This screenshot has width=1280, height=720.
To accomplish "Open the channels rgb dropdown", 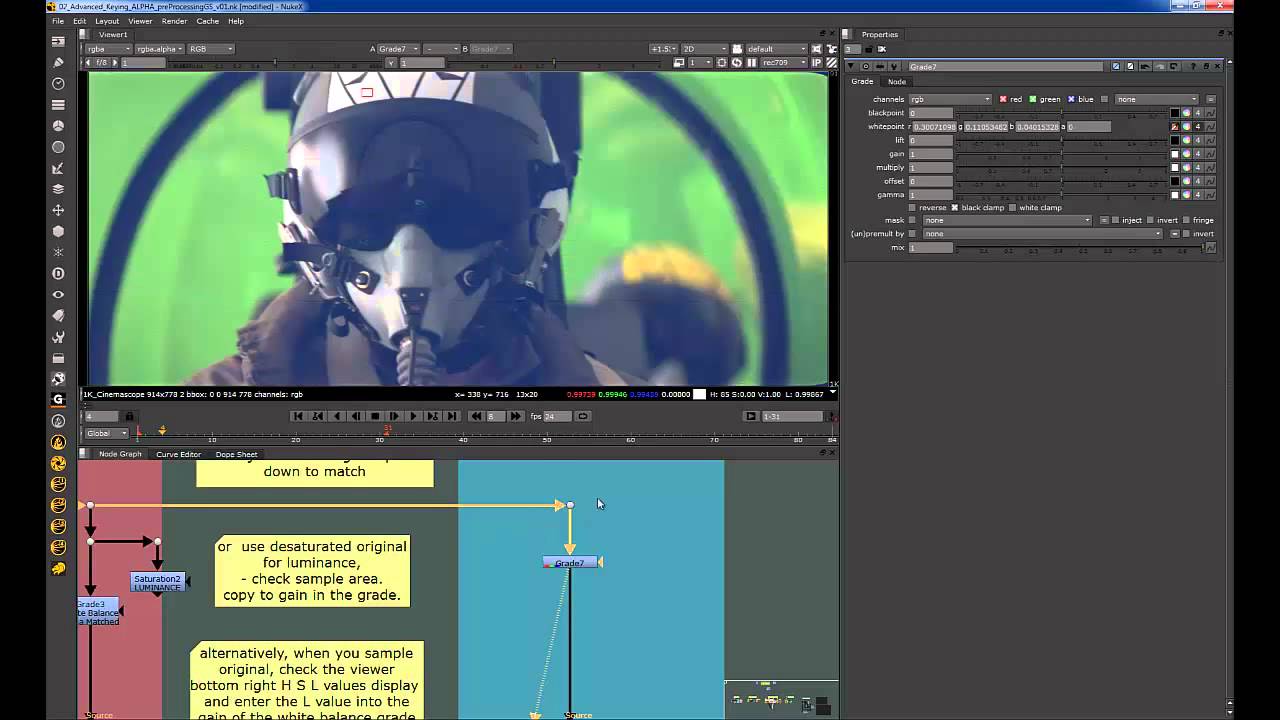I will (950, 99).
